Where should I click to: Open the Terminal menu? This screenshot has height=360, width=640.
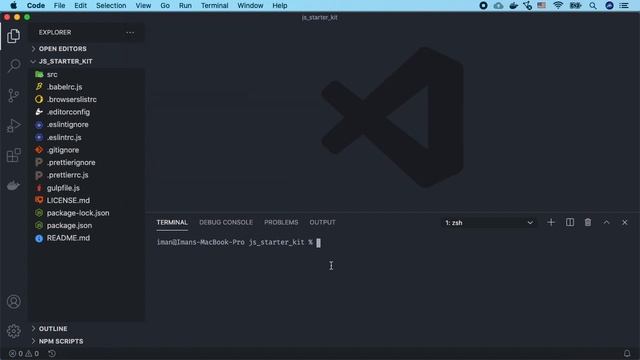click(214, 6)
